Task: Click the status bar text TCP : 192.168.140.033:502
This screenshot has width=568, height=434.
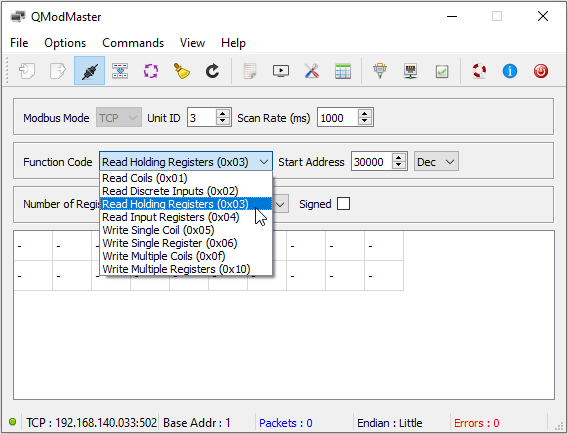Action: 91,423
